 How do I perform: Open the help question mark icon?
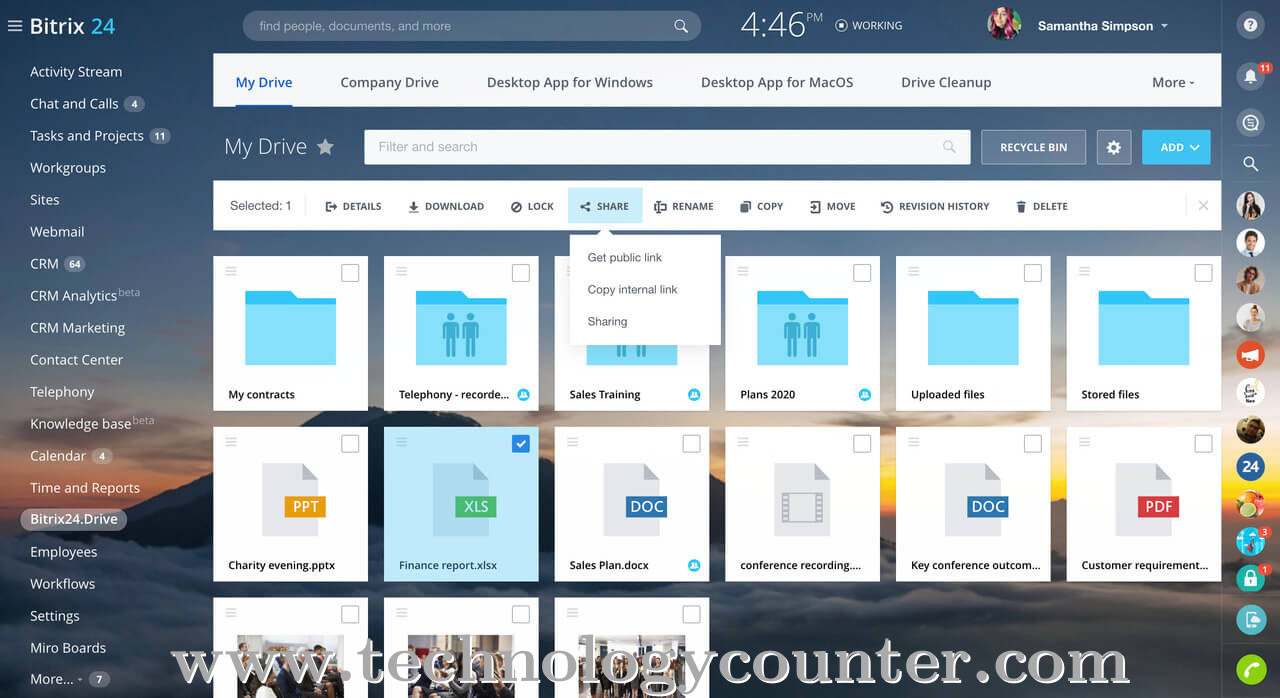(x=1250, y=25)
